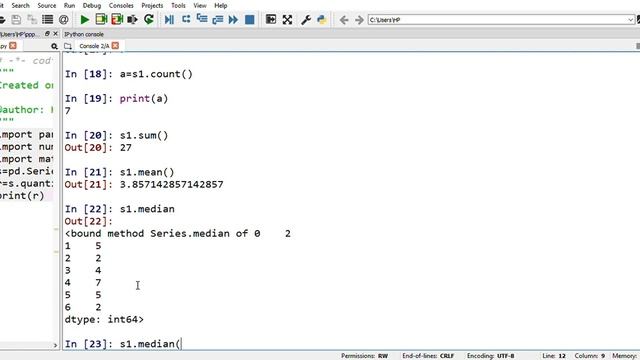The width and height of the screenshot is (640, 360).
Task: Click Maximize current pane icon
Action: pyautogui.click(x=271, y=20)
